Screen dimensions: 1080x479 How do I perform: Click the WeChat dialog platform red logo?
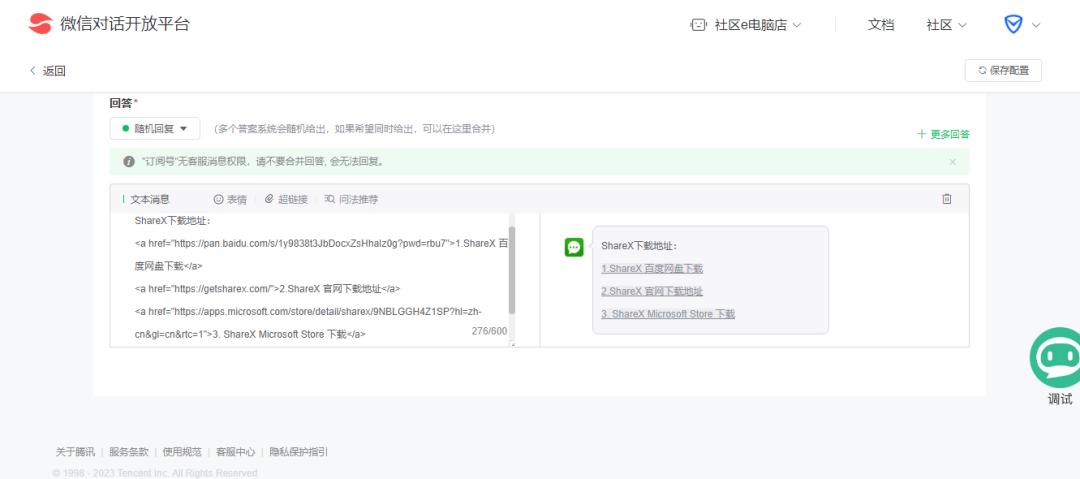[40, 24]
